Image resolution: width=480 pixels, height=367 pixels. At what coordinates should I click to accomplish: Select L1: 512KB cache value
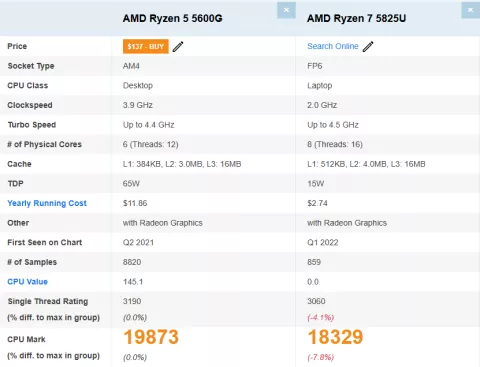(366, 164)
